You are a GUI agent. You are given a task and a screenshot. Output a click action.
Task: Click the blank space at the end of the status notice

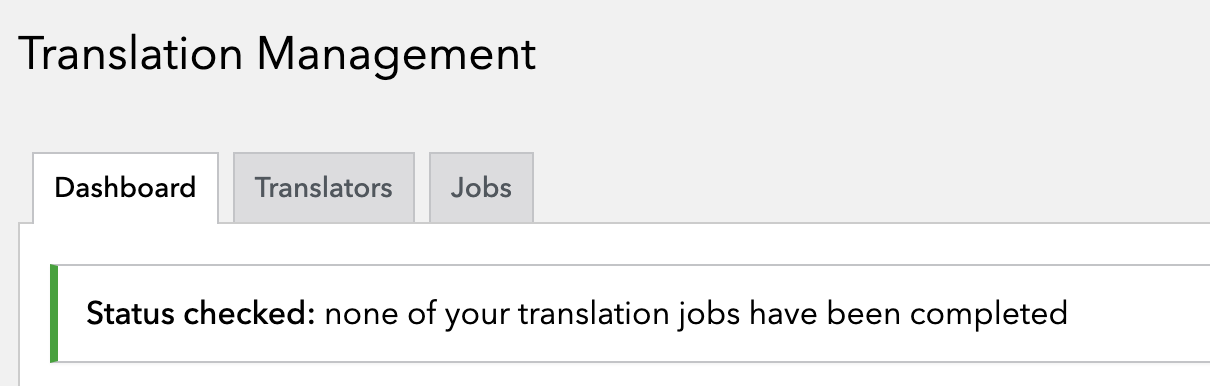coord(1138,314)
